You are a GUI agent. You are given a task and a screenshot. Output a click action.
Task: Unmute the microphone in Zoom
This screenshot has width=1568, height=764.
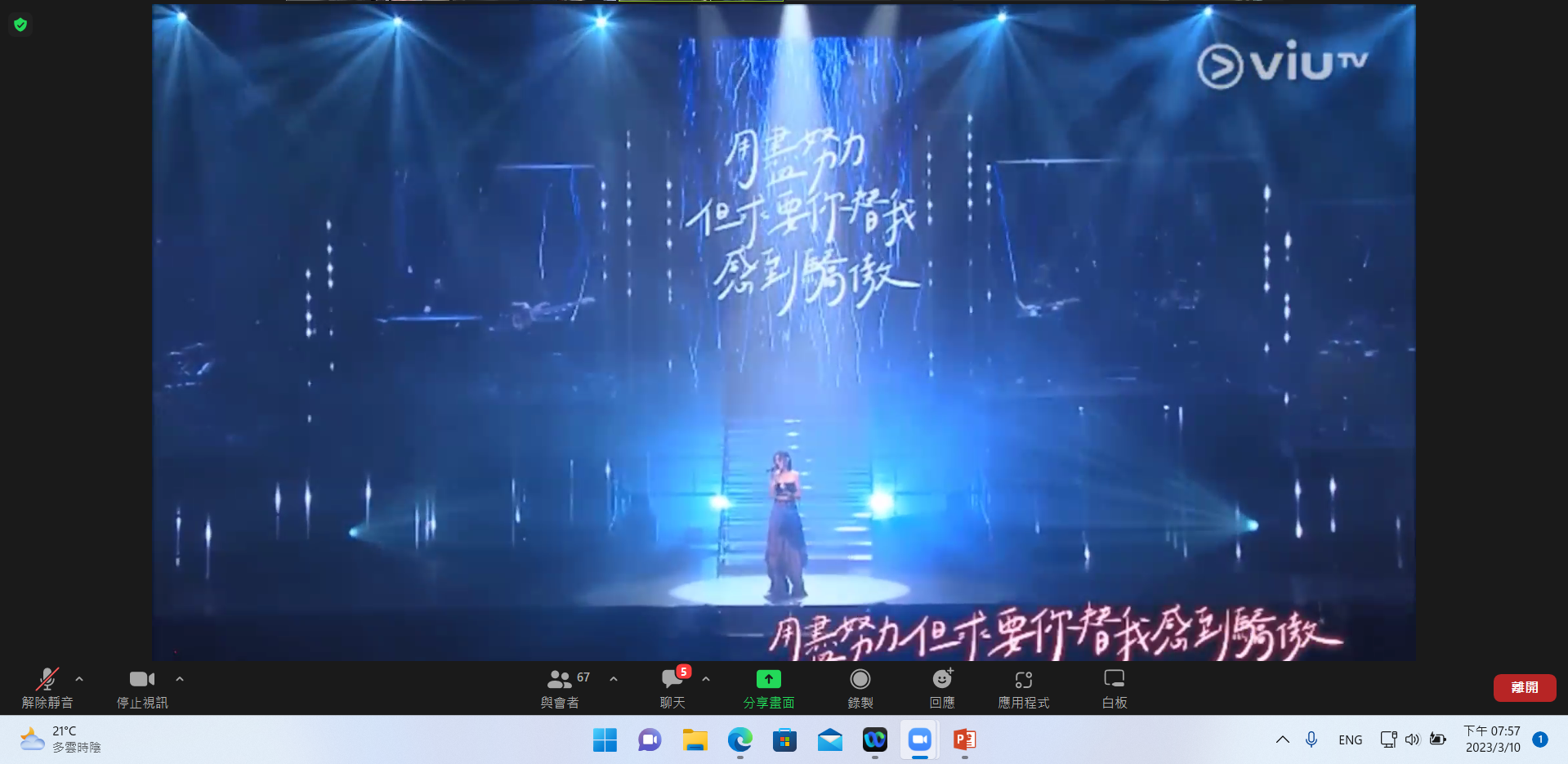click(x=47, y=687)
